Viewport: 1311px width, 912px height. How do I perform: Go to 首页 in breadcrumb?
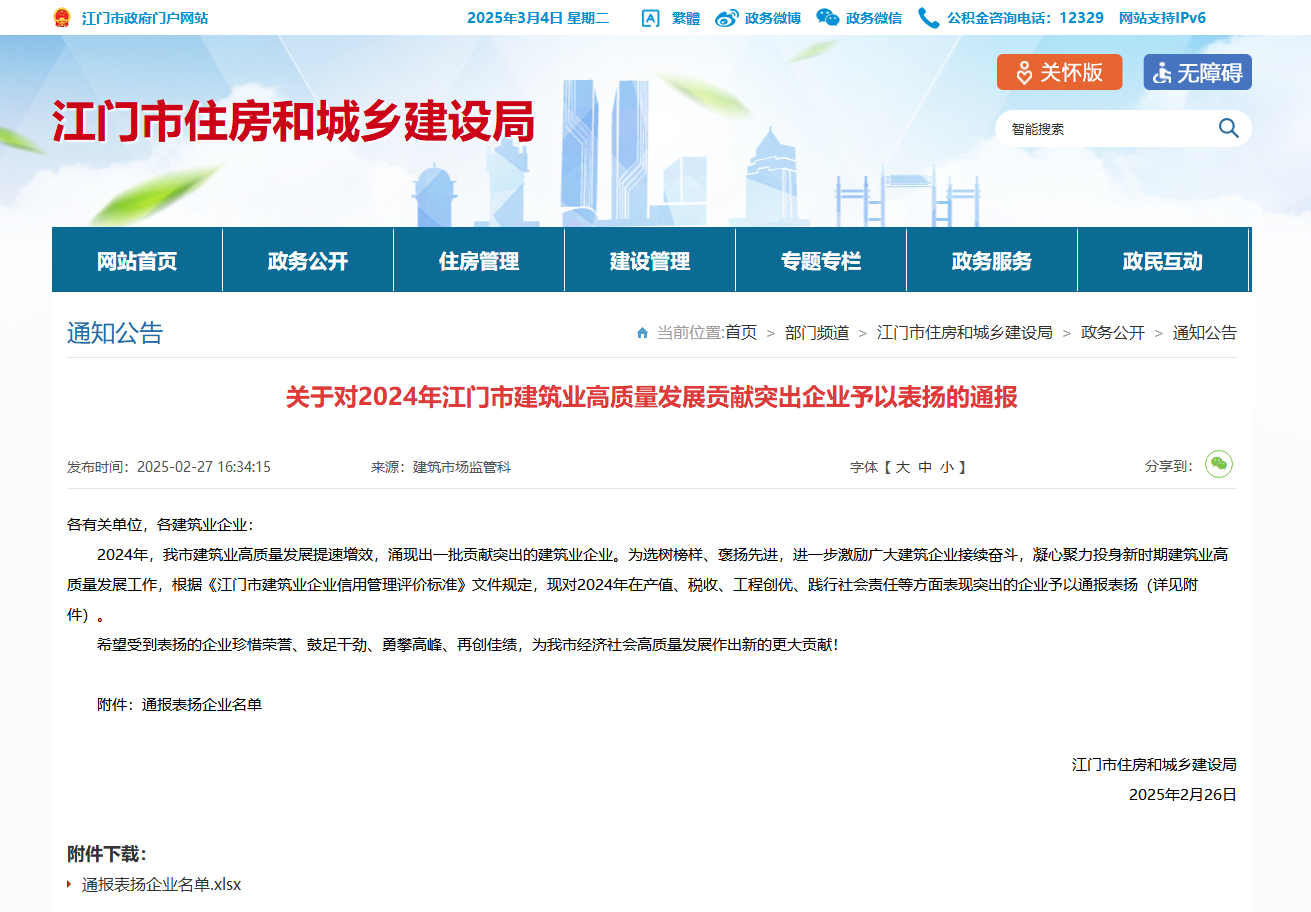click(x=741, y=333)
